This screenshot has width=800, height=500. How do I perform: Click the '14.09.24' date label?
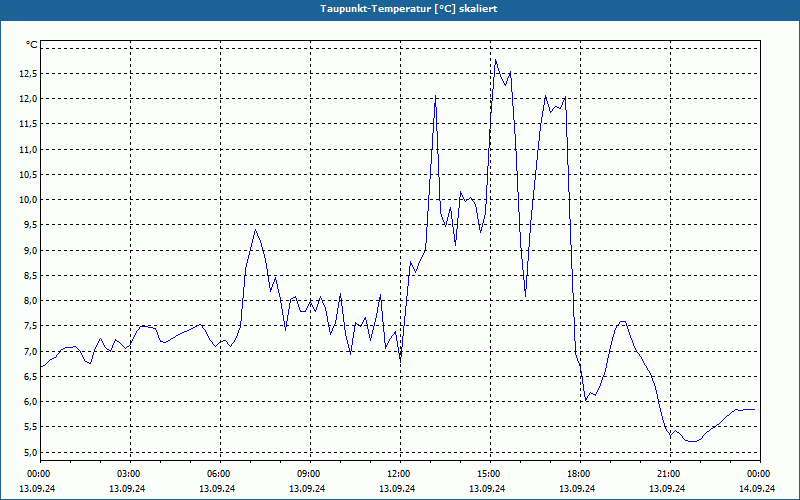[x=757, y=488]
